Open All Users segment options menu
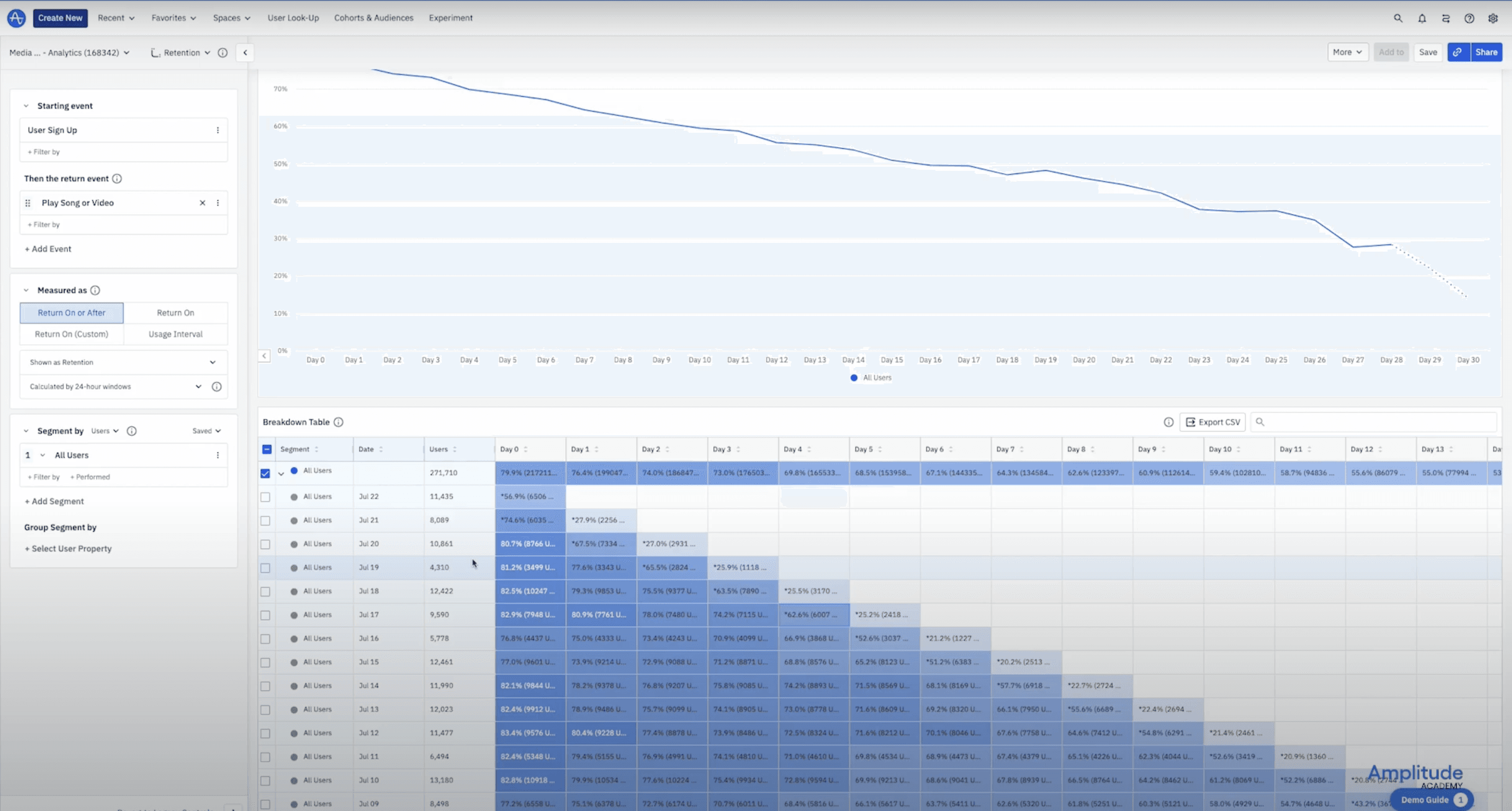The height and width of the screenshot is (811, 1512). [x=218, y=455]
